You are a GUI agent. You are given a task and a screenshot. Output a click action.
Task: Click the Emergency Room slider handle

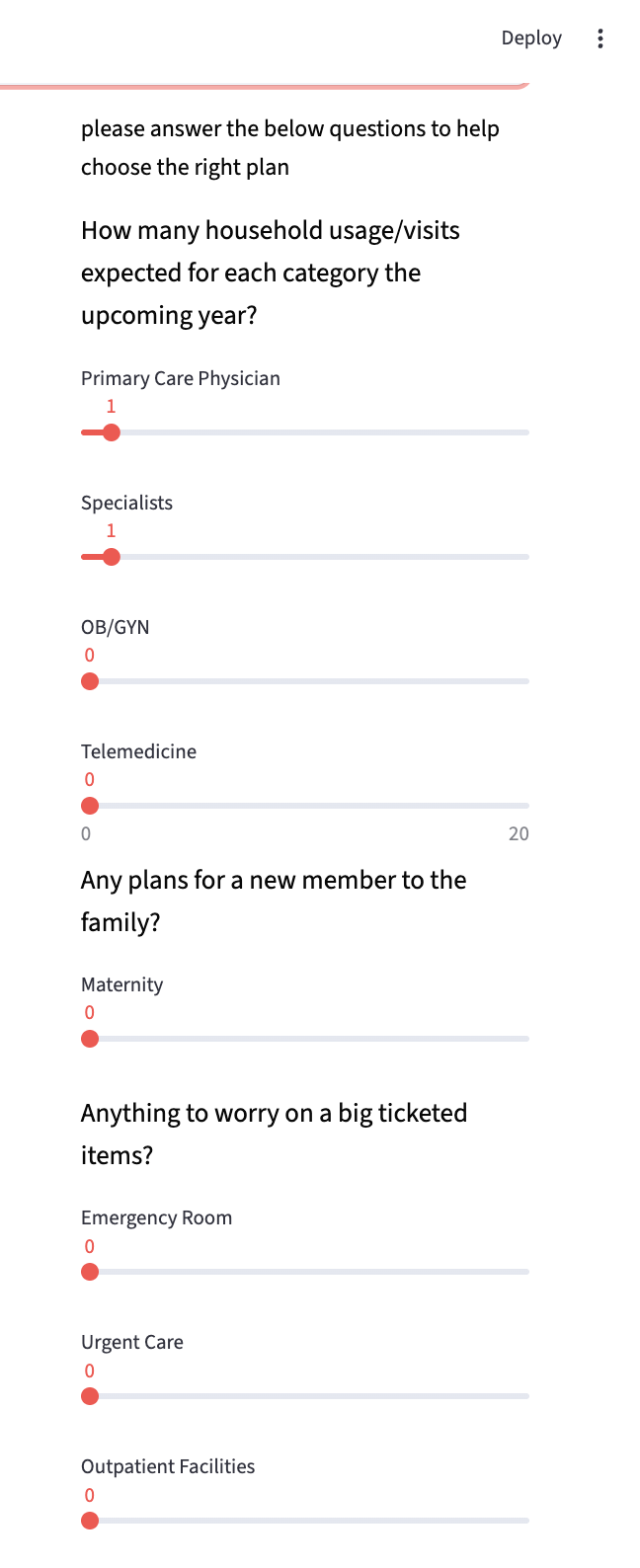point(90,1272)
